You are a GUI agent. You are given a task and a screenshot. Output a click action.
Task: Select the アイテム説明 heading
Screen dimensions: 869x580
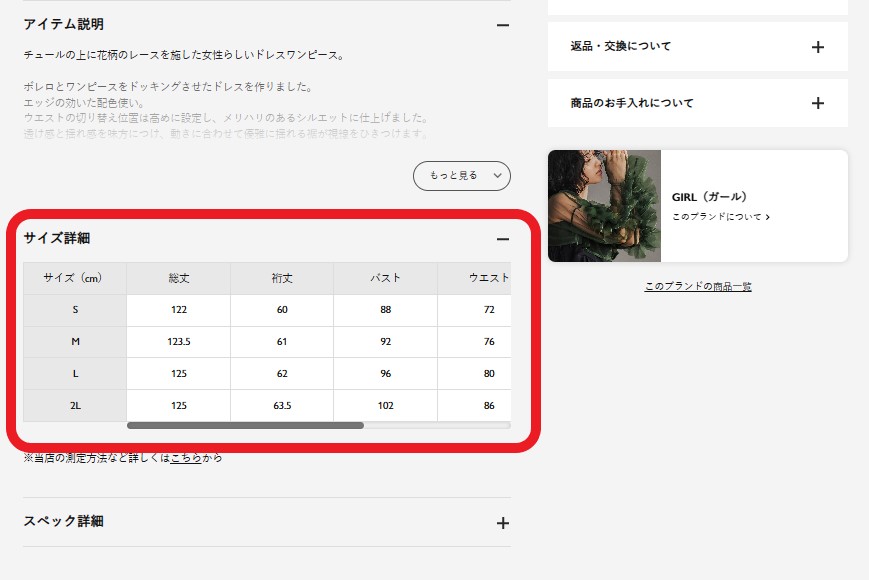[x=64, y=24]
